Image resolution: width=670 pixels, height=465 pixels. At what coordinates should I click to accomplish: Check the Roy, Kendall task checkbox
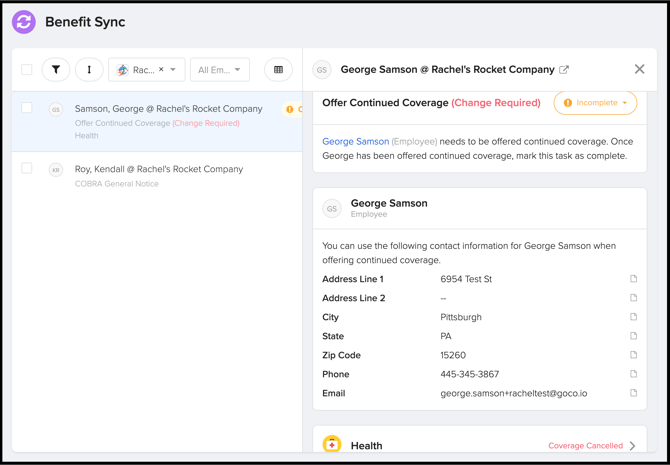click(x=27, y=168)
